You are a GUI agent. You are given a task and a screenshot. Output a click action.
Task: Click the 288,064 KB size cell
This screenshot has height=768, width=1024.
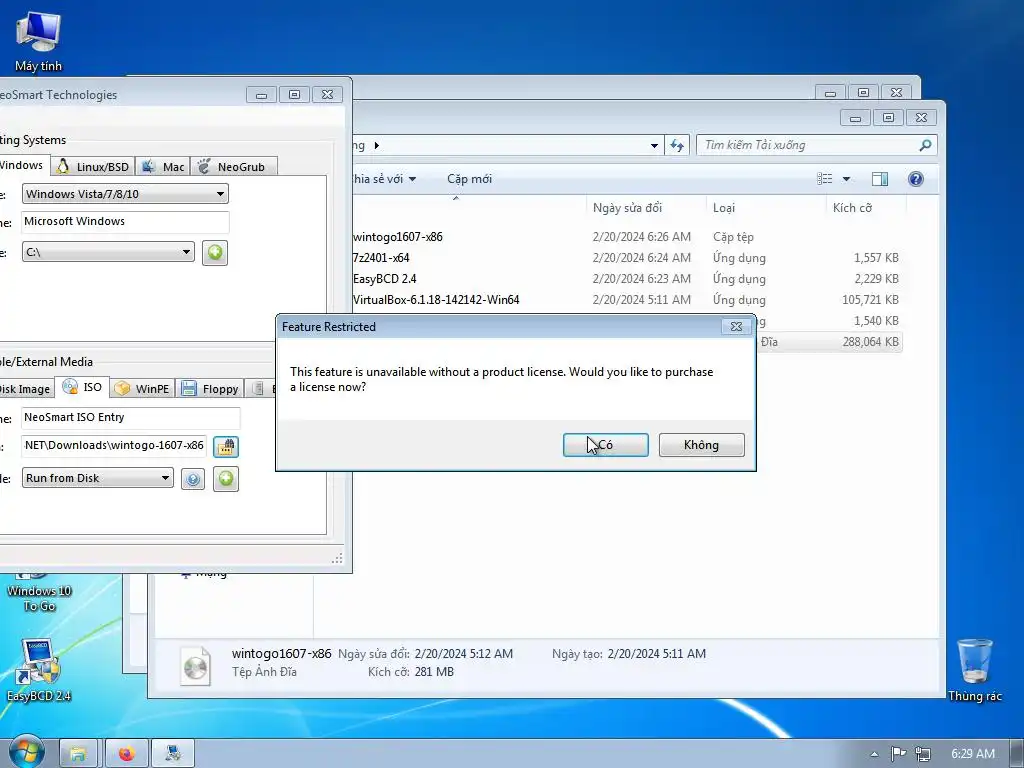(x=870, y=342)
